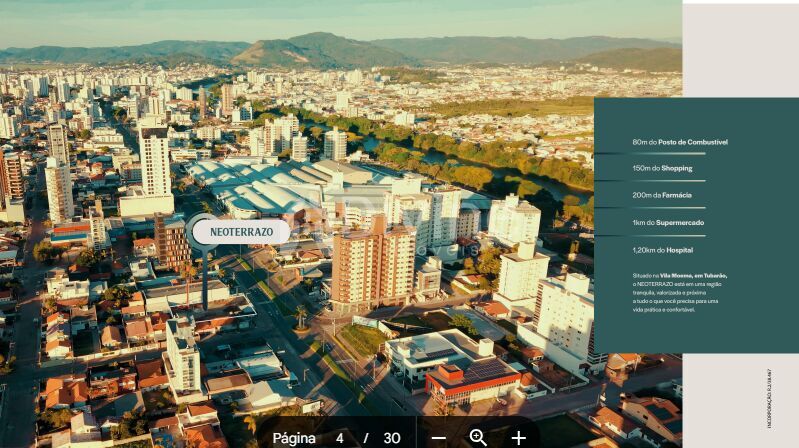Viewport: 799px width, 448px height.
Task: Click the mountain peak on the horizon
Action: pyautogui.click(x=318, y=40)
